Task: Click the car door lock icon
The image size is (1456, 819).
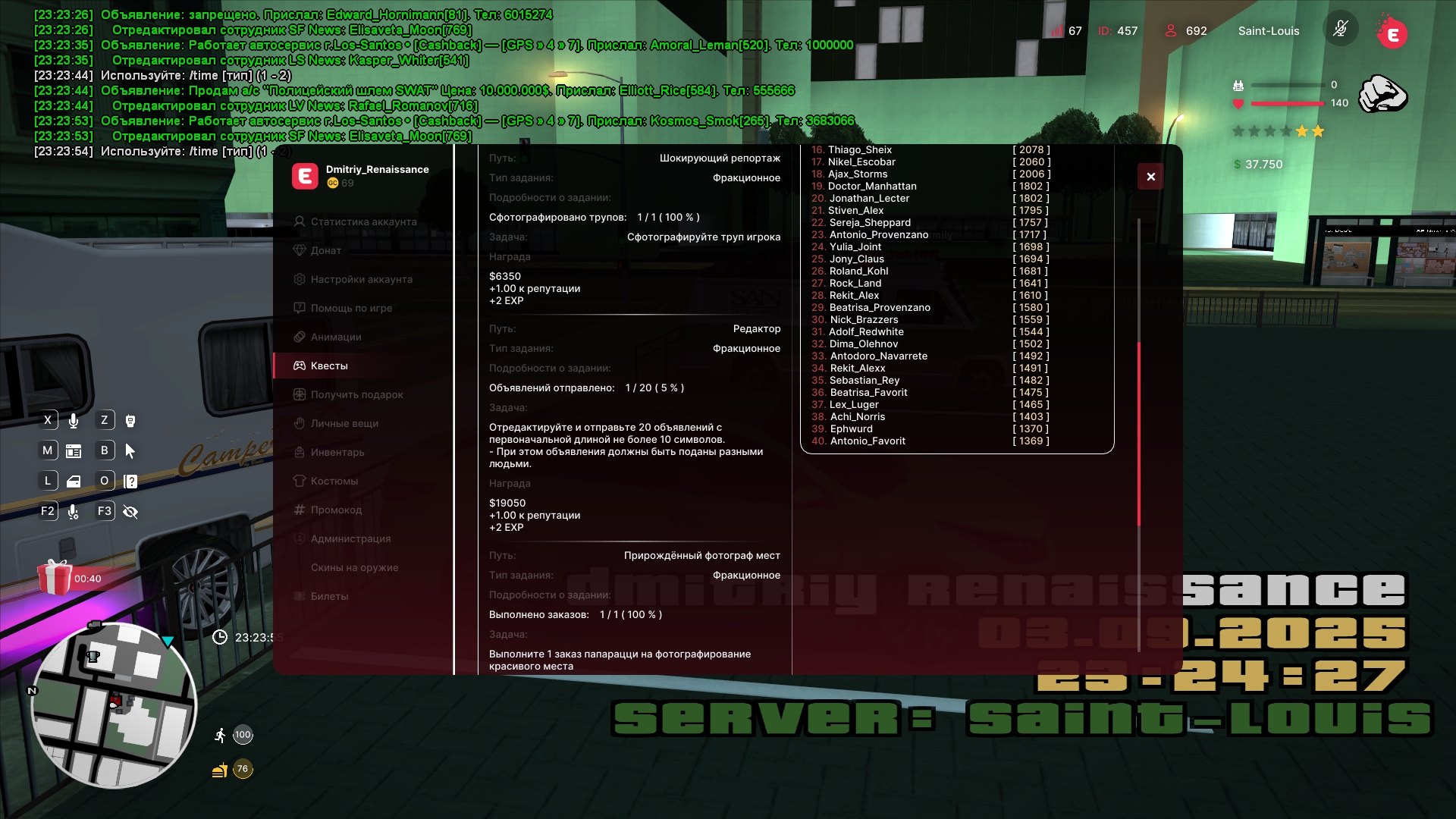Action: (74, 482)
